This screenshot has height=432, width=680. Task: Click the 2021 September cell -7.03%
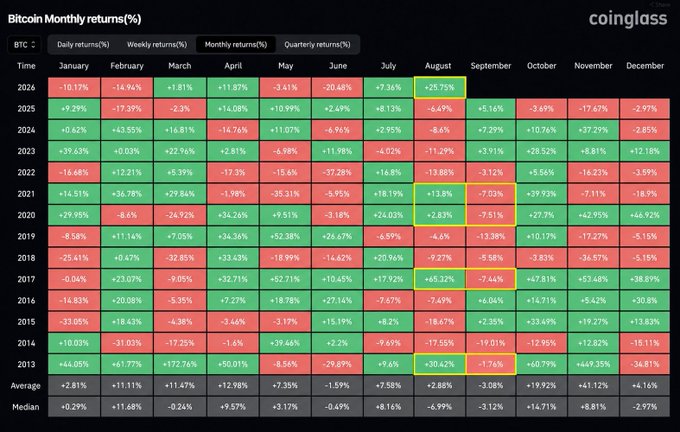point(491,194)
